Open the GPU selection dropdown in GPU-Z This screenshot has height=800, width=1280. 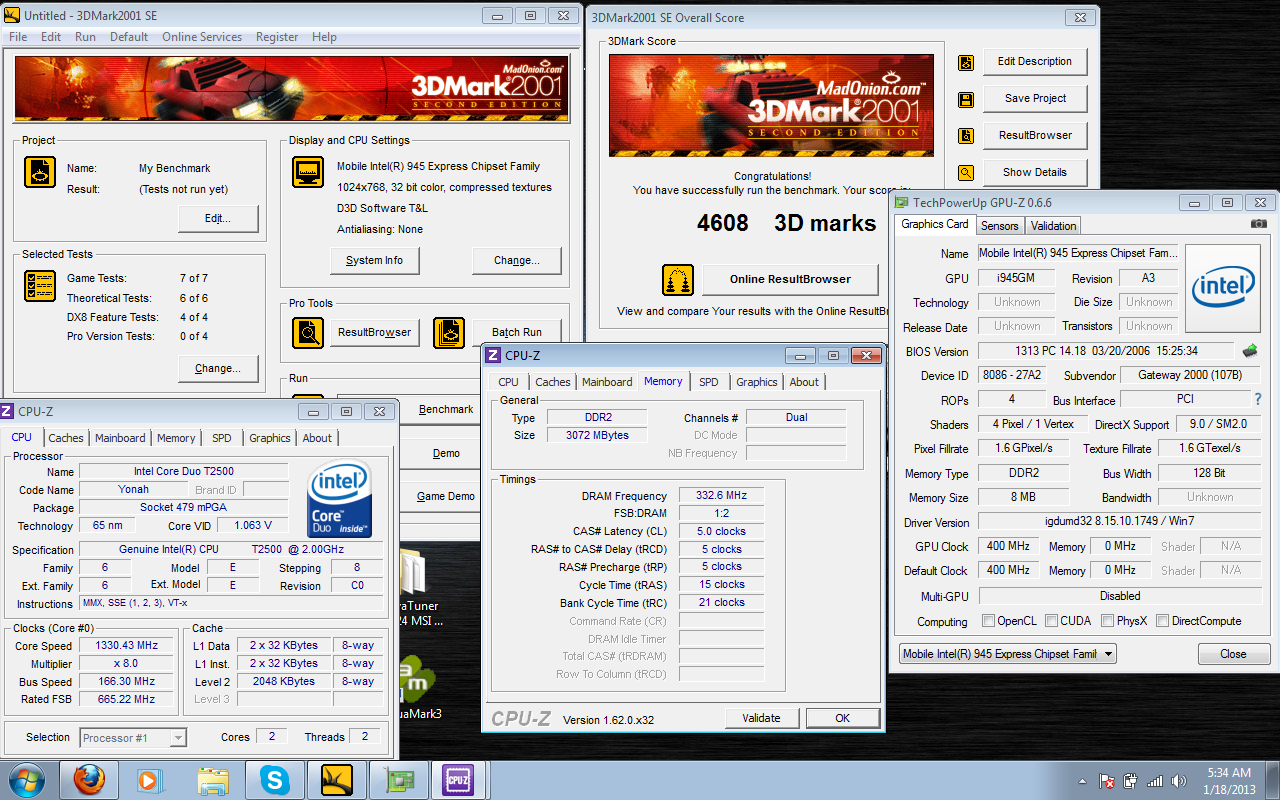pyautogui.click(x=1008, y=654)
